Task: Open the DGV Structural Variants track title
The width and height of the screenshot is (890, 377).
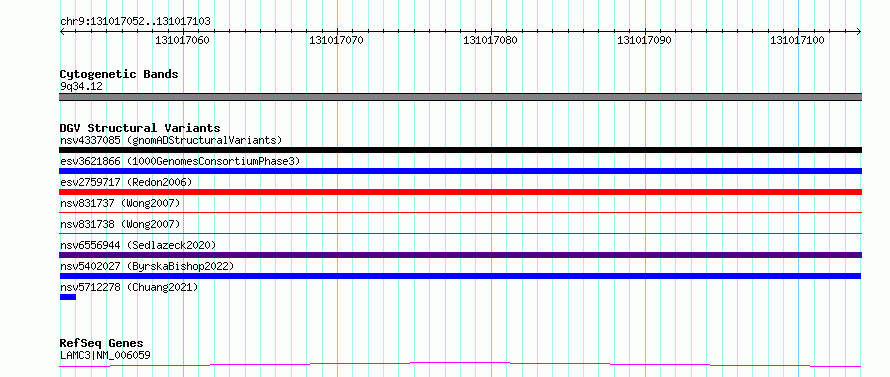Action: click(140, 128)
